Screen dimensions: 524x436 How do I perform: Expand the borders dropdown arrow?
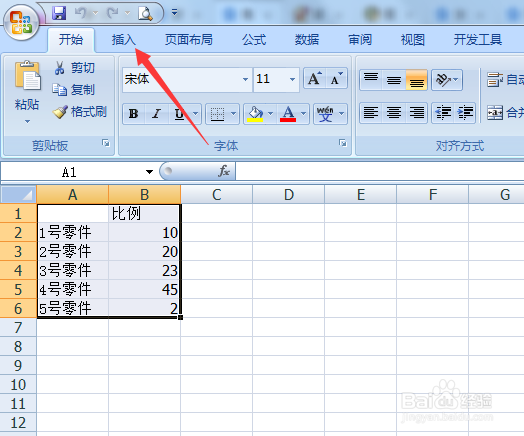coord(234,114)
